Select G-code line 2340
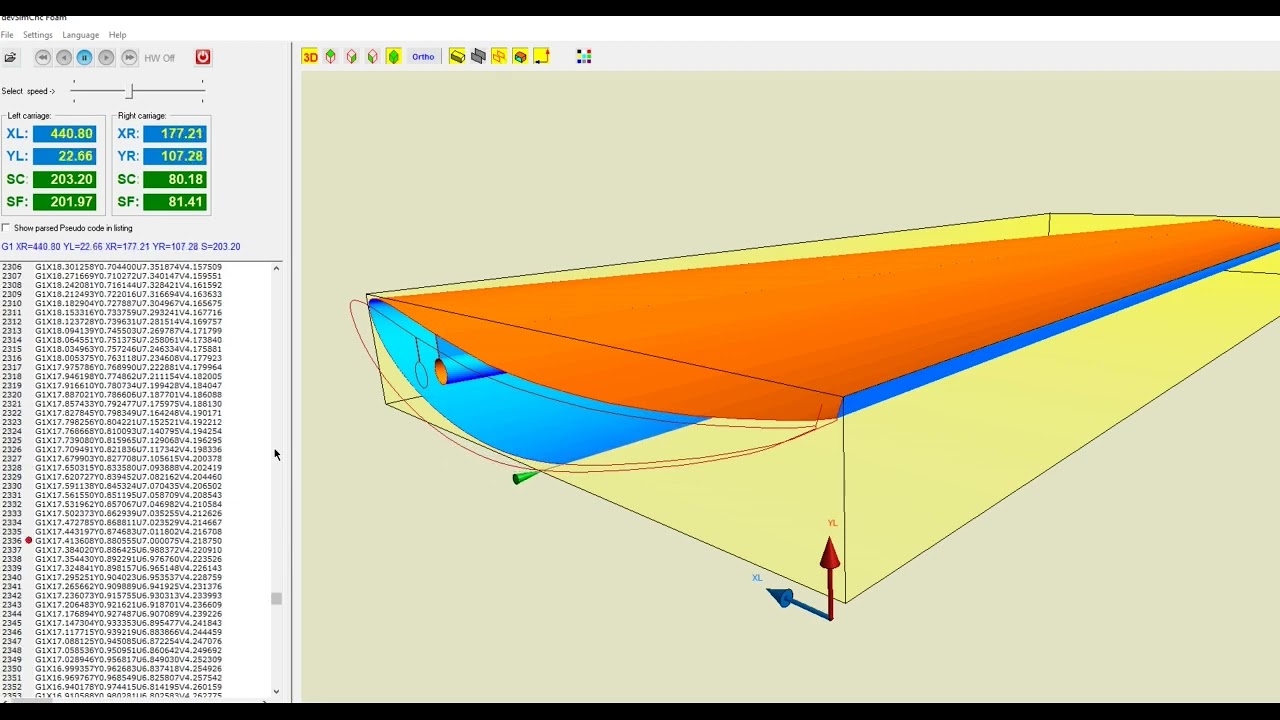This screenshot has width=1280, height=720. tap(128, 578)
